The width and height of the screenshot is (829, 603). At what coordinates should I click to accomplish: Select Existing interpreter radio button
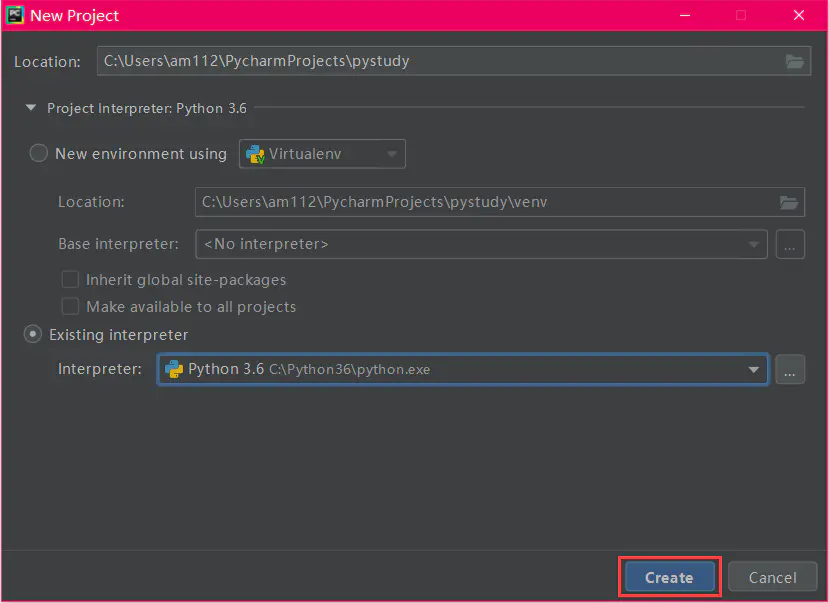coord(33,335)
